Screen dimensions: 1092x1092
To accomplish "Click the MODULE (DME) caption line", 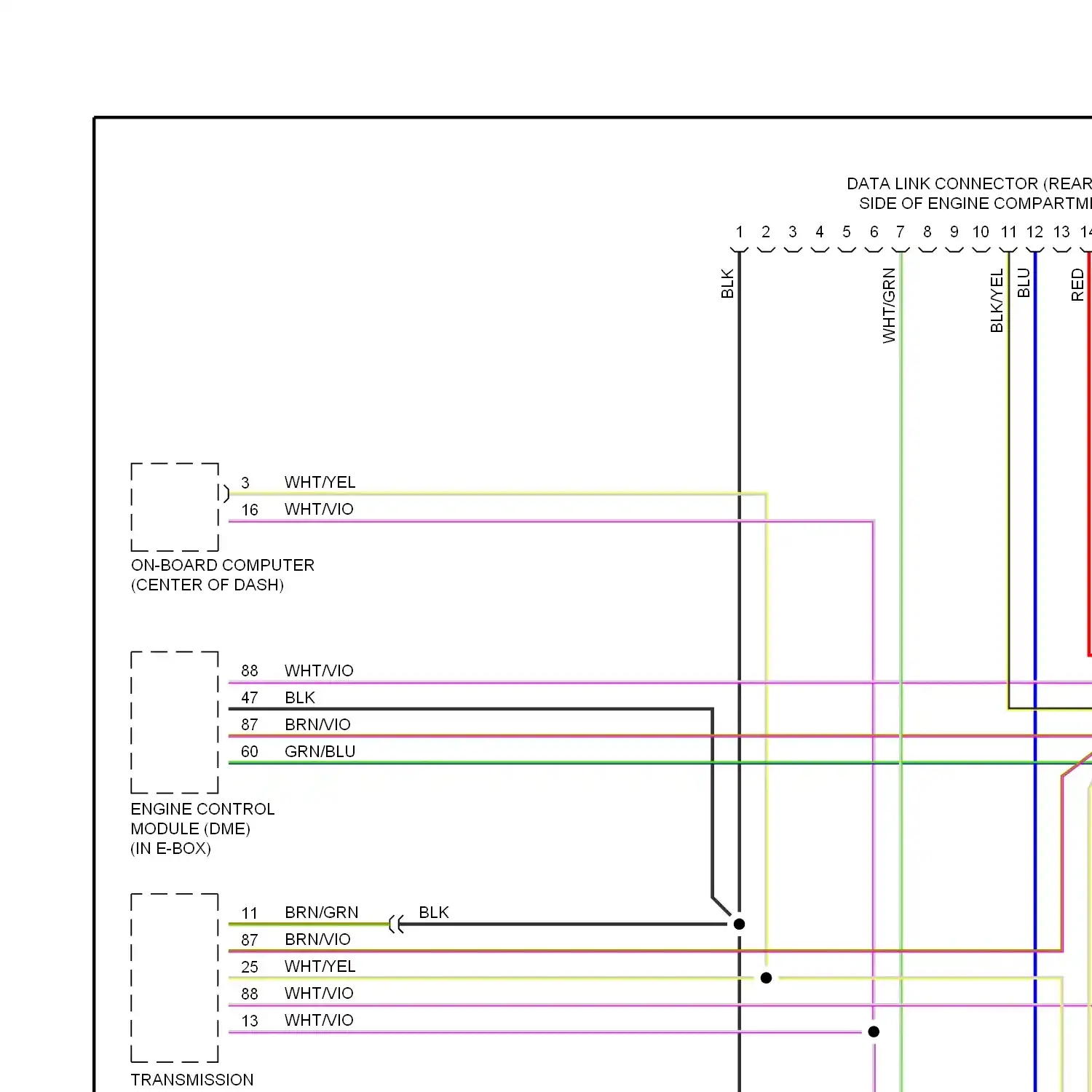I will pyautogui.click(x=191, y=828).
